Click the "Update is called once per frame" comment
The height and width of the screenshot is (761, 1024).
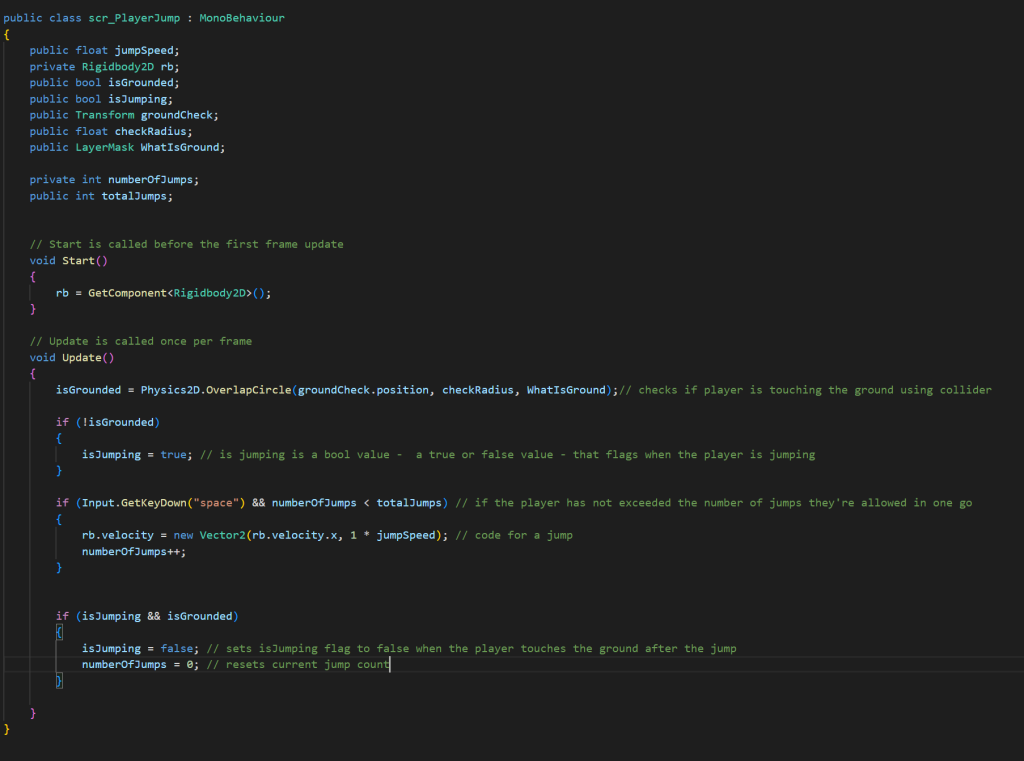tap(140, 342)
